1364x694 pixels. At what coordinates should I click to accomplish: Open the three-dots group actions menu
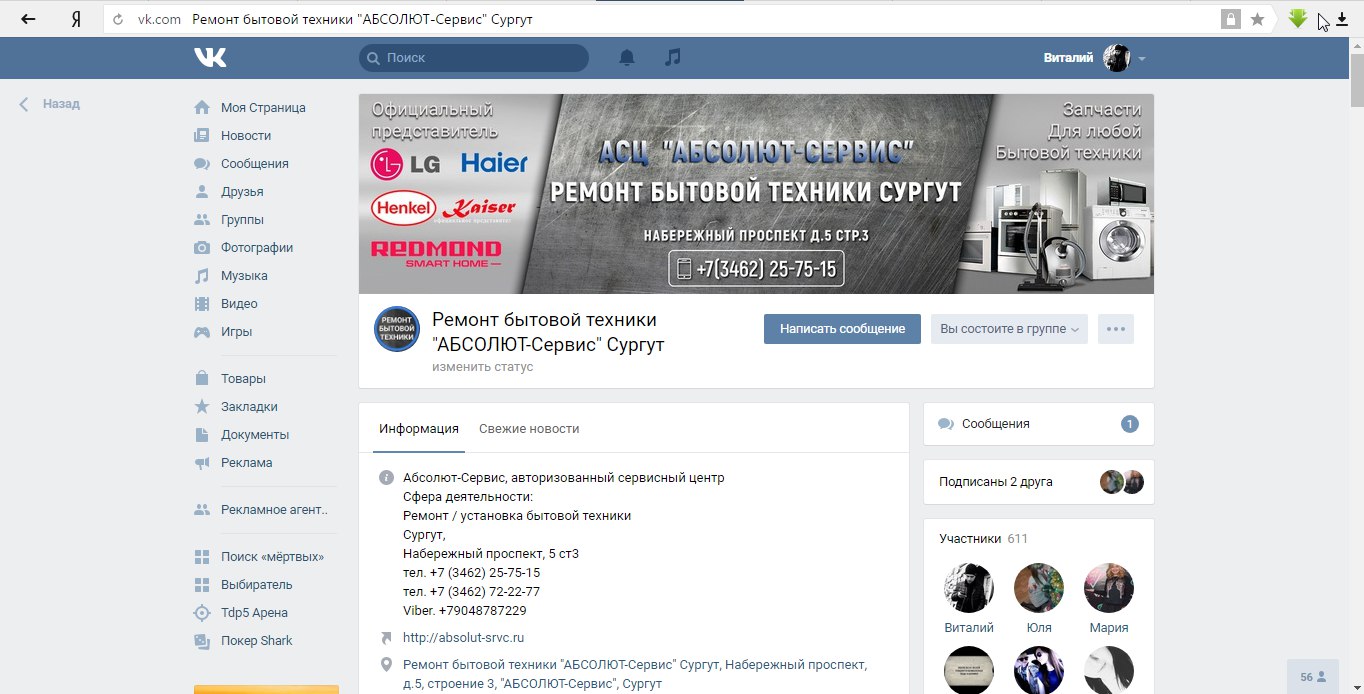[x=1116, y=329]
